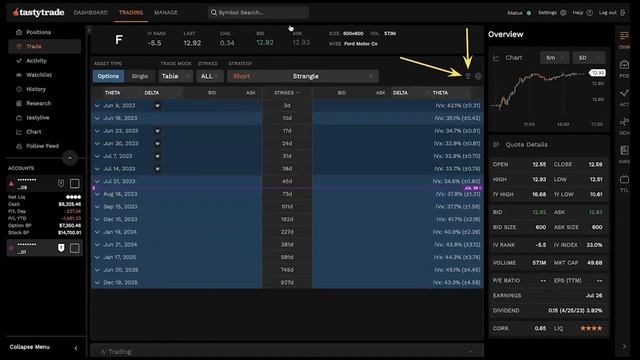Open the Order Chains (OCH) side tab
This screenshot has height=360, width=640.
624,127
